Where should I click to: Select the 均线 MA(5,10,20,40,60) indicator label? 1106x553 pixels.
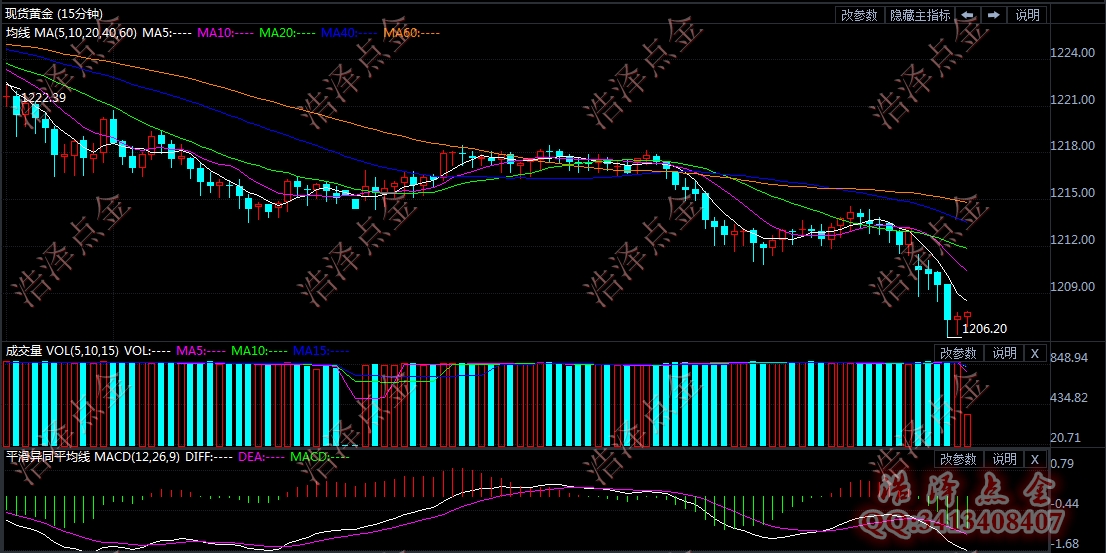tap(70, 33)
